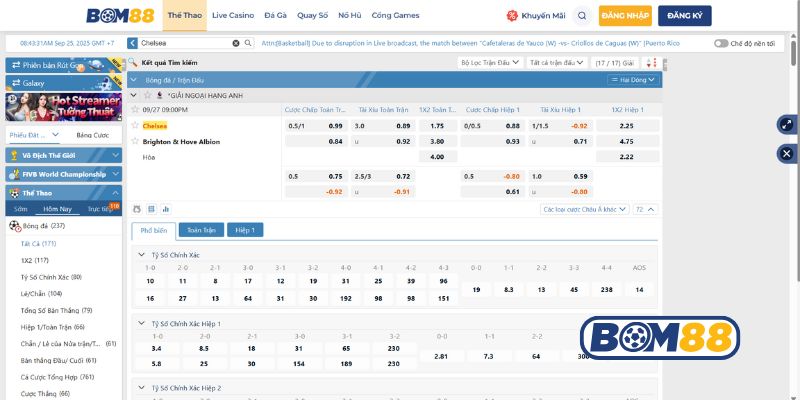Star Chelsea as a favorite team

tap(135, 126)
